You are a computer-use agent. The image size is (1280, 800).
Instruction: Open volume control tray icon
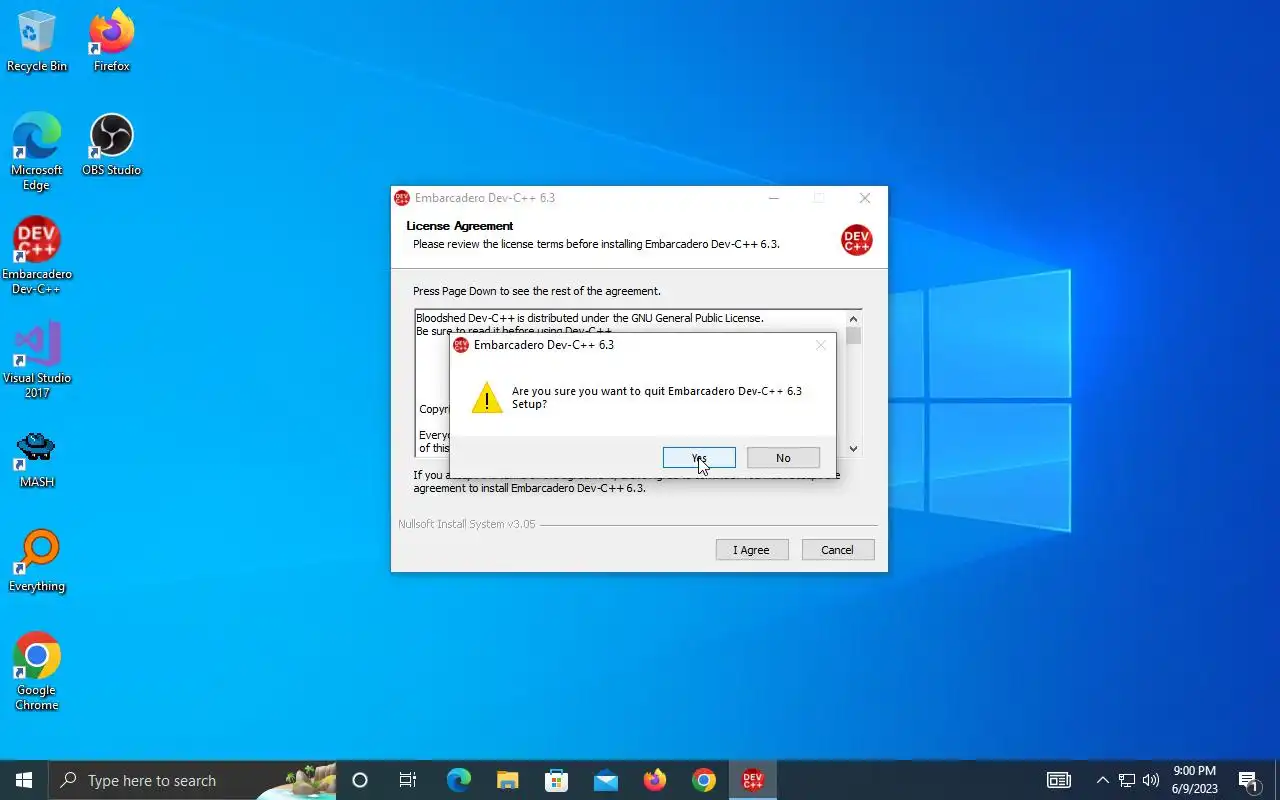pyautogui.click(x=1151, y=780)
